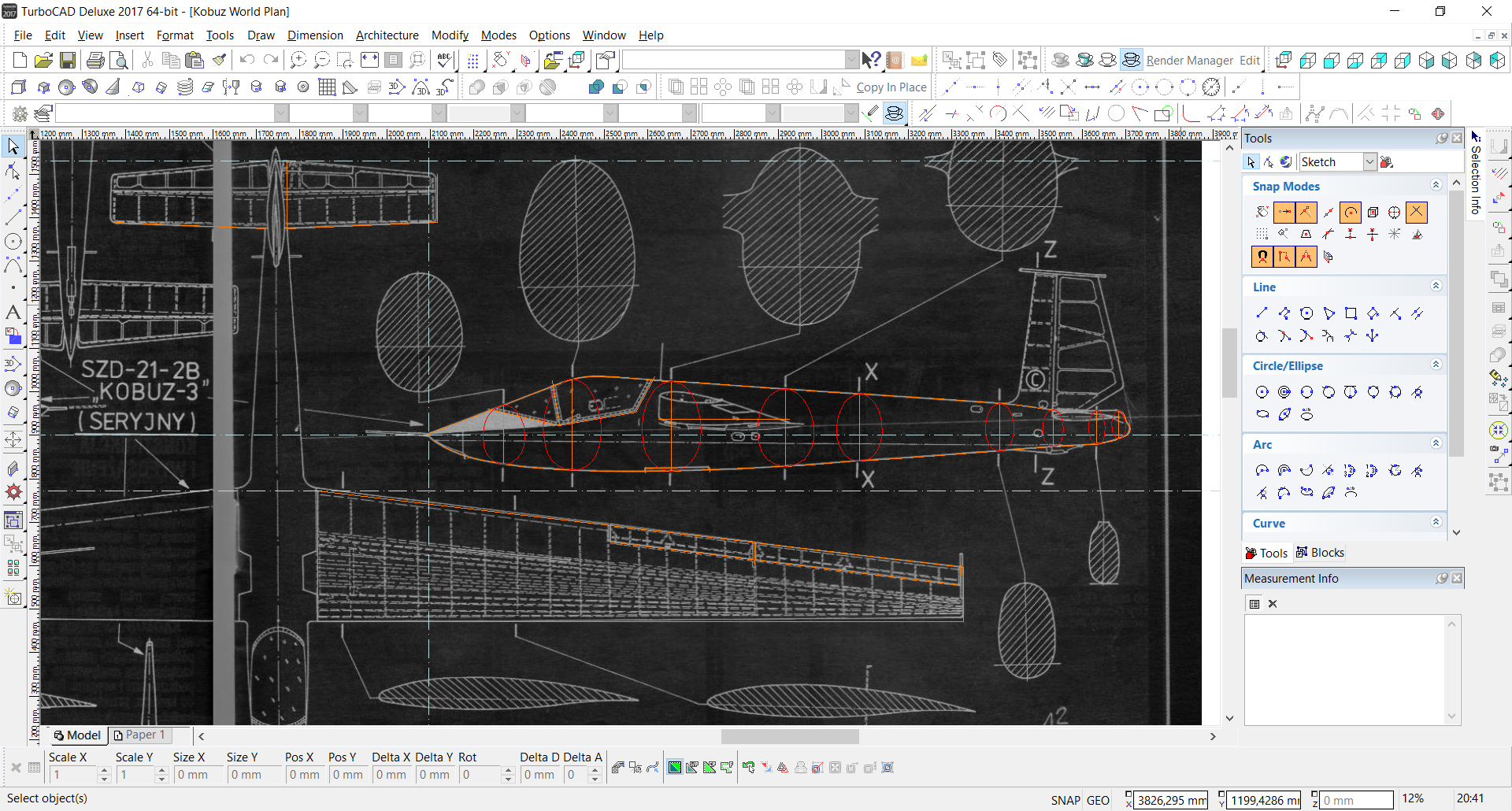The width and height of the screenshot is (1512, 811).
Task: Choose the Ellipse tool in Circle/Ellipse section
Action: [x=1262, y=414]
